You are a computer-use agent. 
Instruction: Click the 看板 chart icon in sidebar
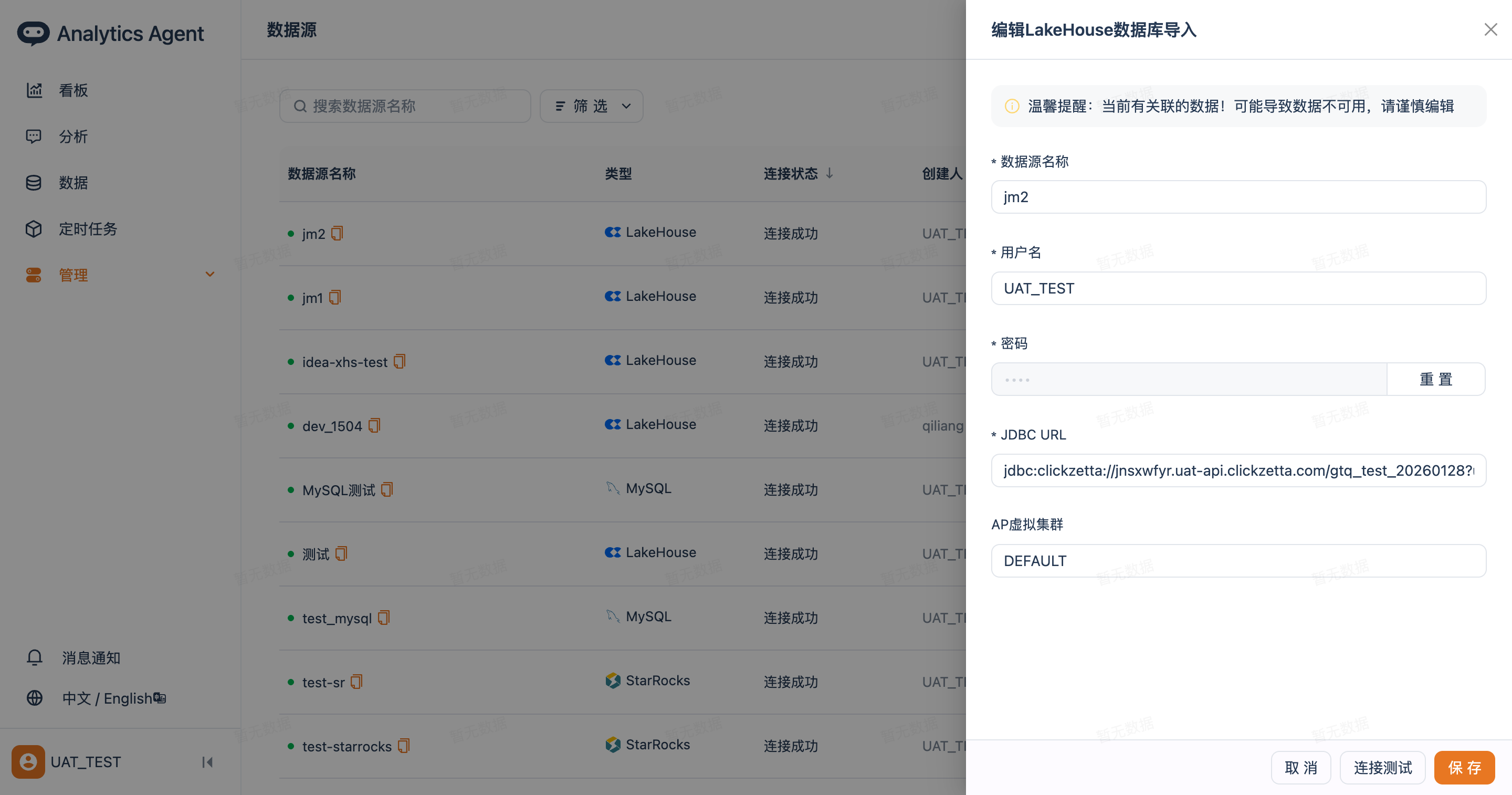34,90
